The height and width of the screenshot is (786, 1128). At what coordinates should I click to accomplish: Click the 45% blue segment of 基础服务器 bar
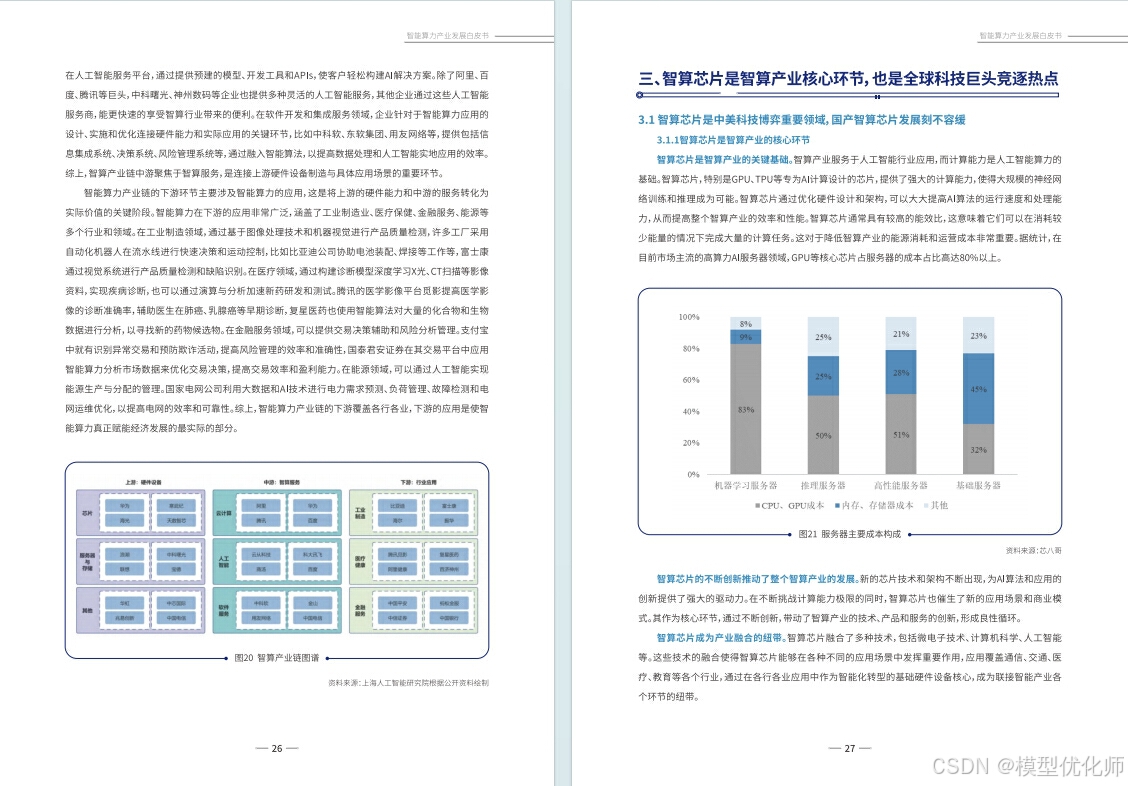[x=978, y=389]
